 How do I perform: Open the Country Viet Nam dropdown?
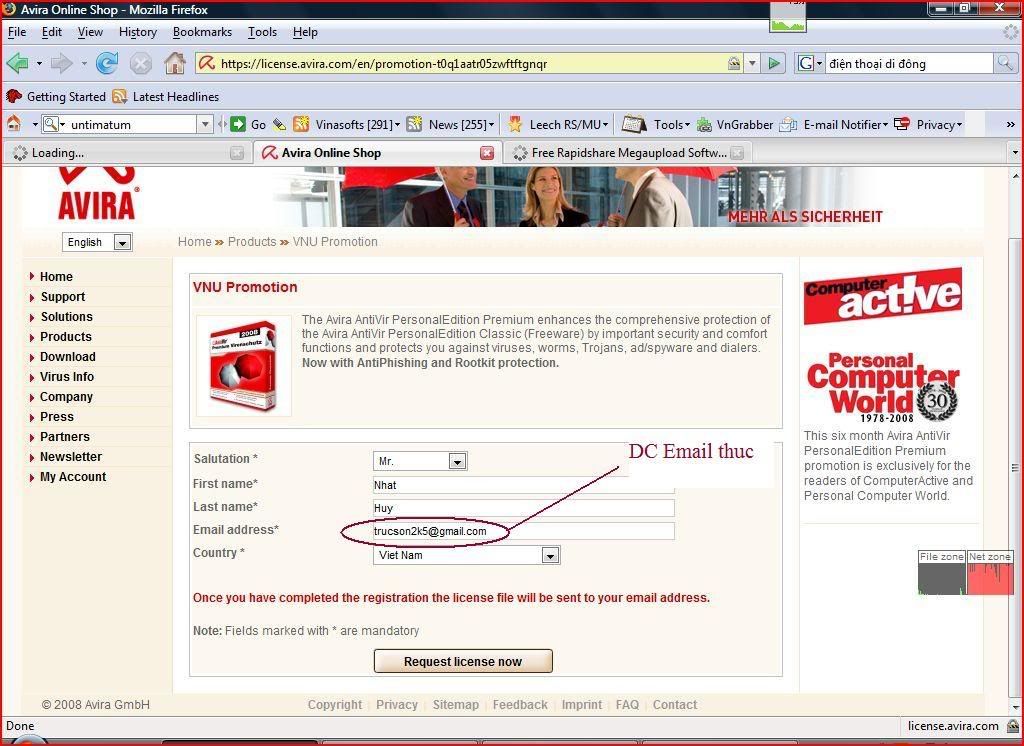pos(466,555)
